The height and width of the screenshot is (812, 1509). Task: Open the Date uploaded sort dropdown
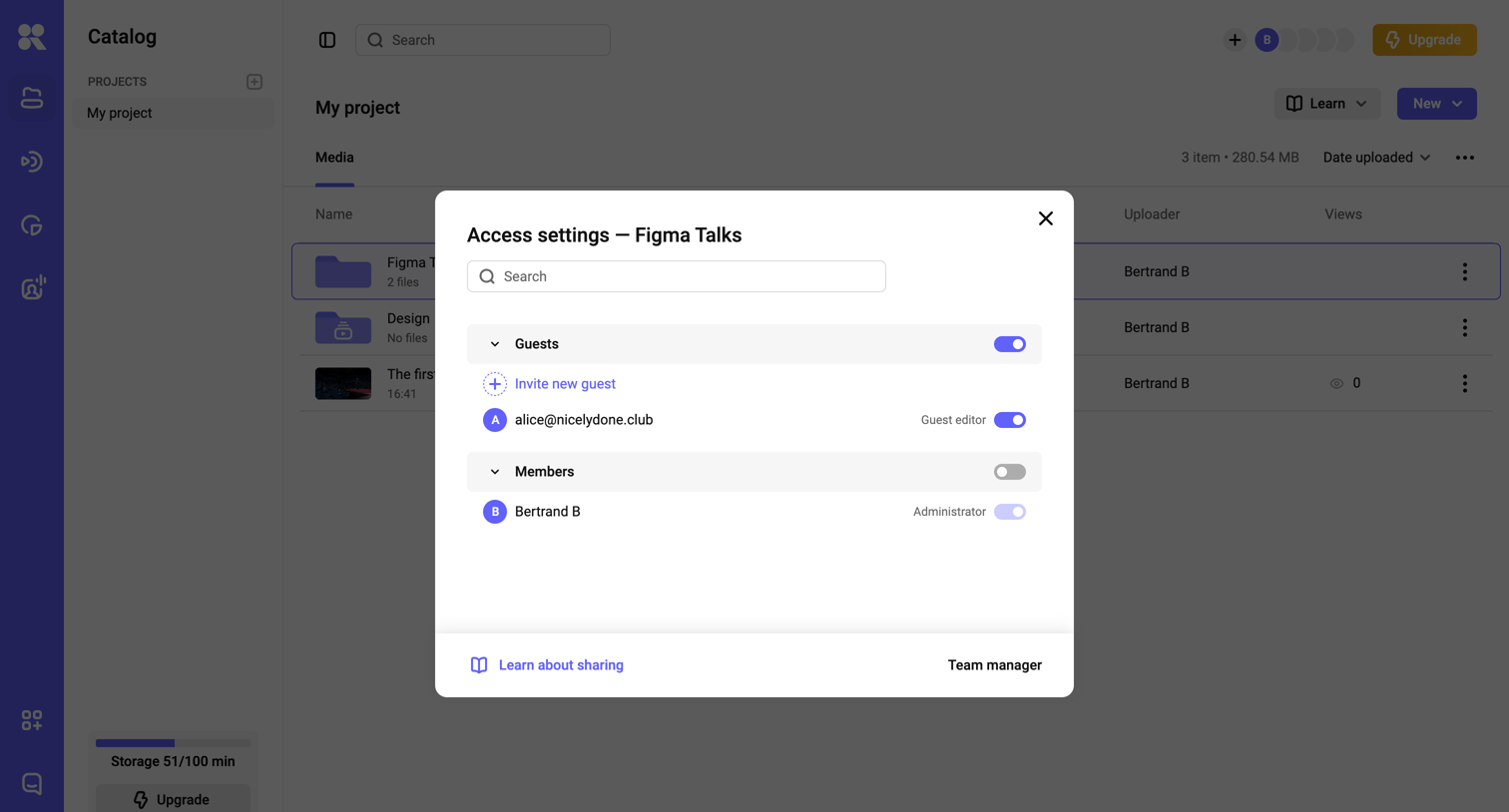(x=1377, y=158)
